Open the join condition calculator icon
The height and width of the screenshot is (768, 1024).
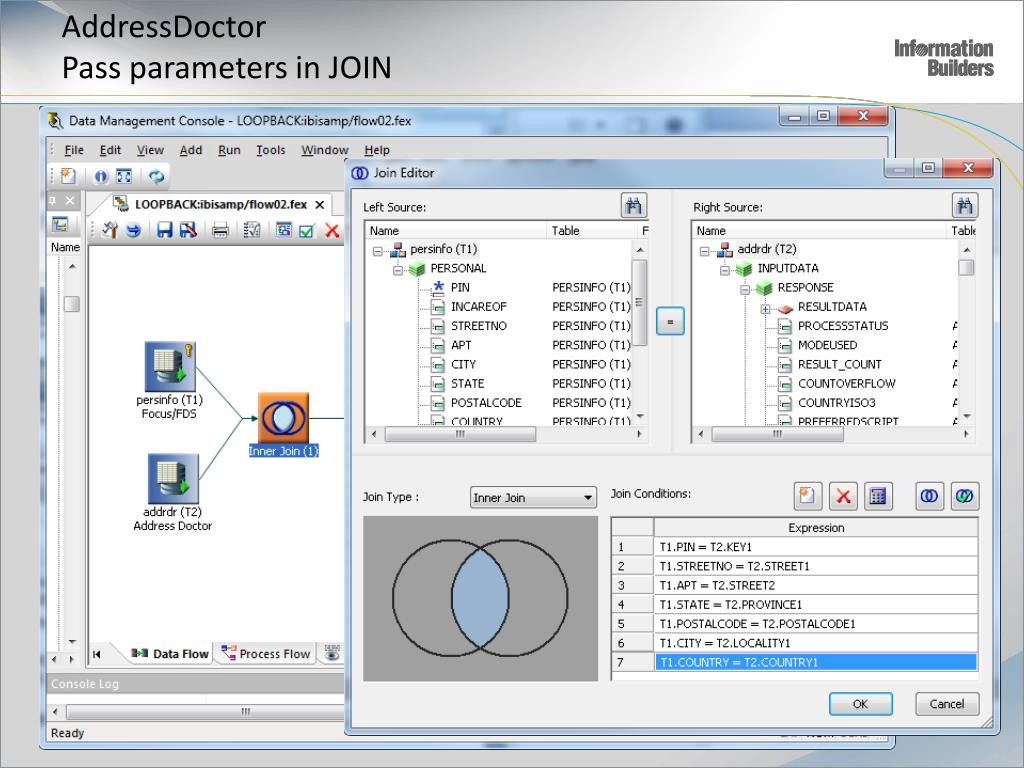tap(878, 496)
